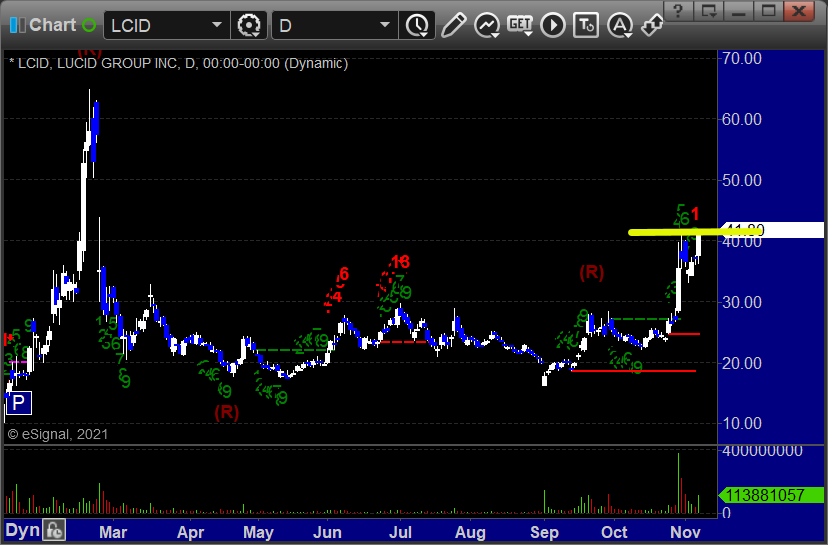This screenshot has width=828, height=545.
Task: Click the 41.80 current price label
Action: 772,230
